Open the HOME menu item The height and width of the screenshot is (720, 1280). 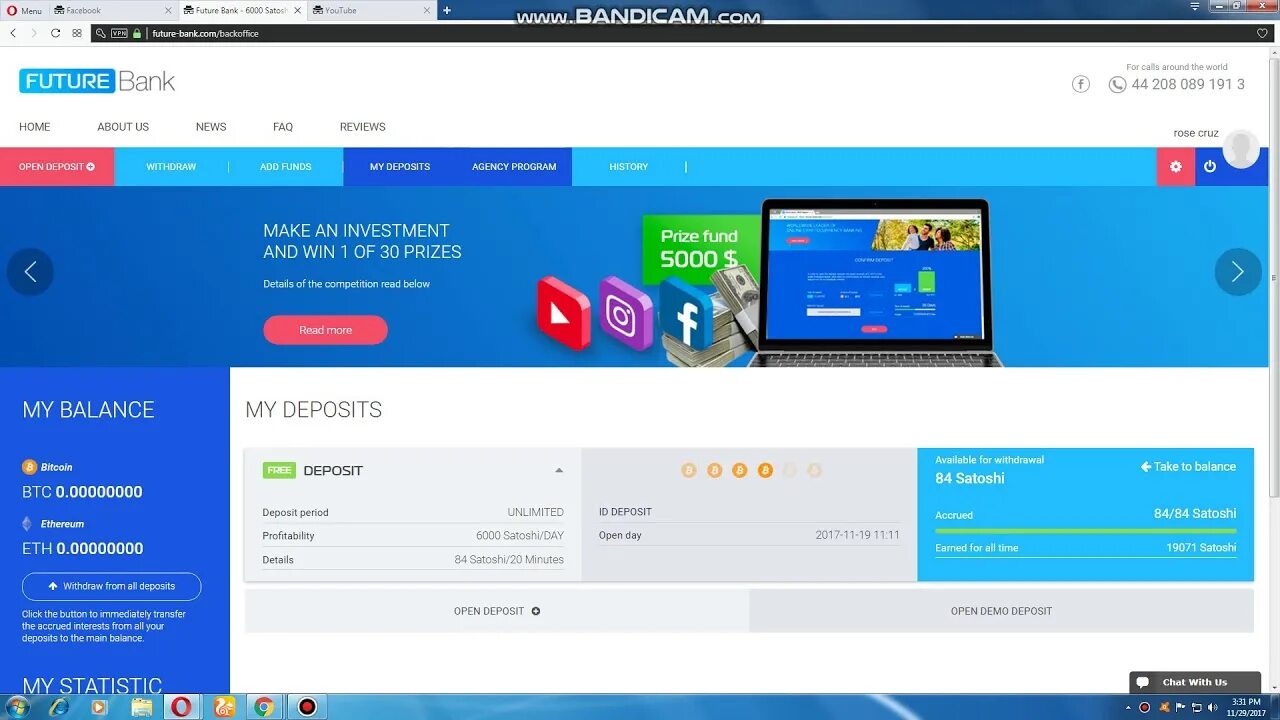34,127
